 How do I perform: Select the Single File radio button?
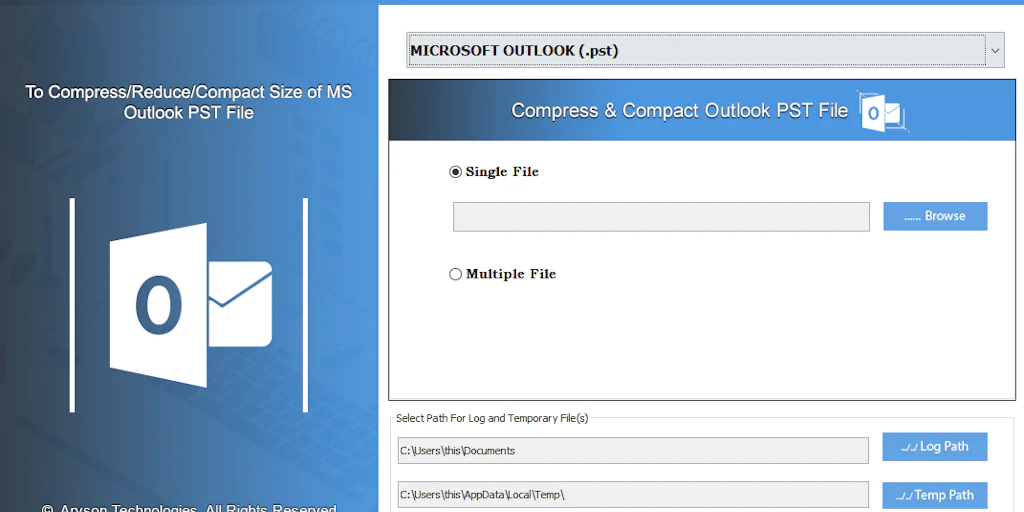click(455, 172)
